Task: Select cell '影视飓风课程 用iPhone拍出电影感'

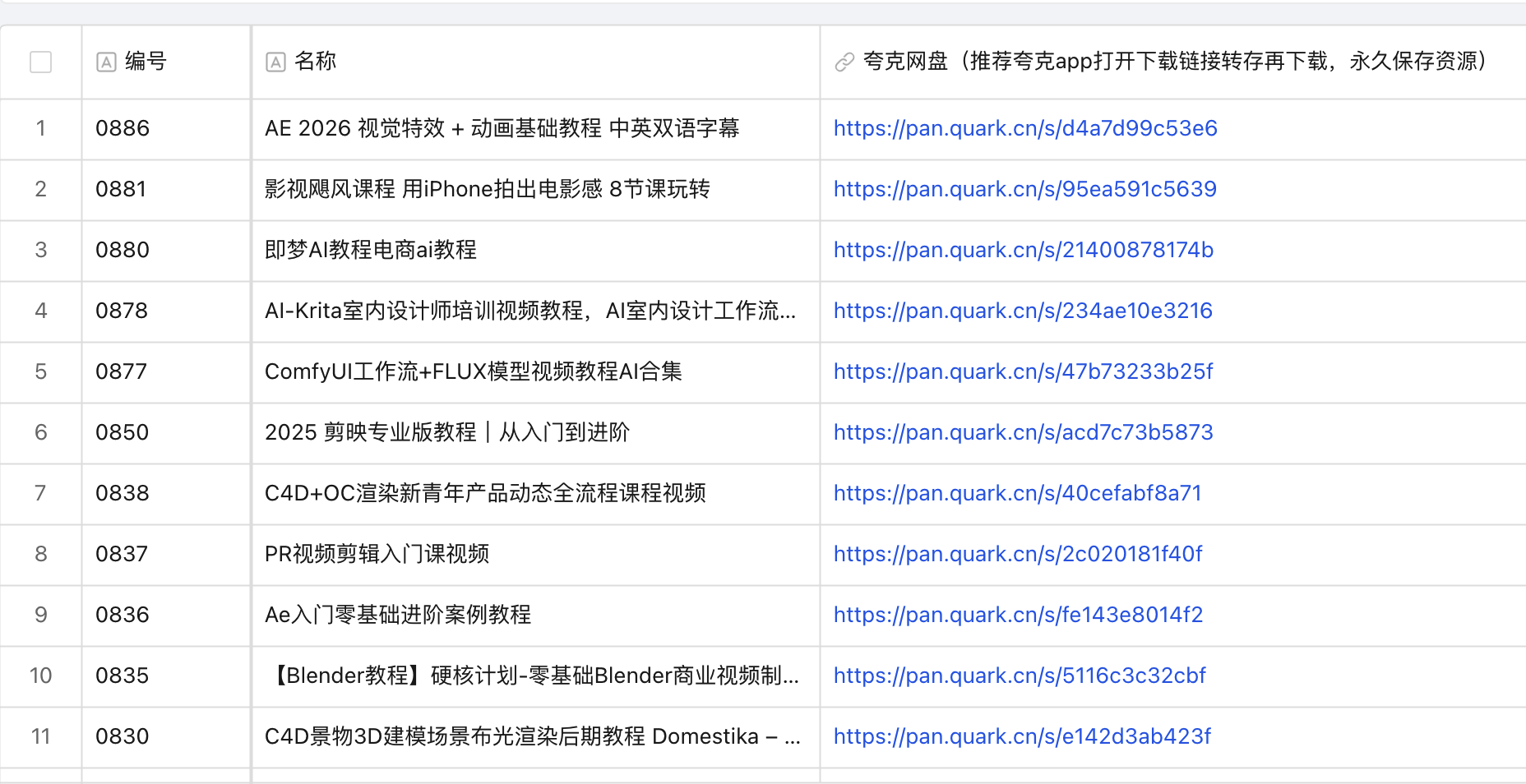Action: 535,190
